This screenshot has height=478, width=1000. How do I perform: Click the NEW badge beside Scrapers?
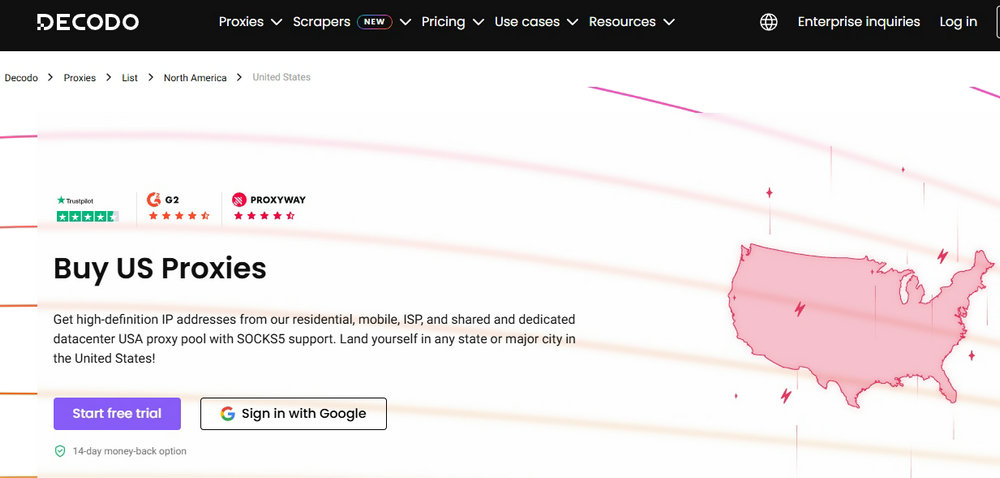pos(374,22)
